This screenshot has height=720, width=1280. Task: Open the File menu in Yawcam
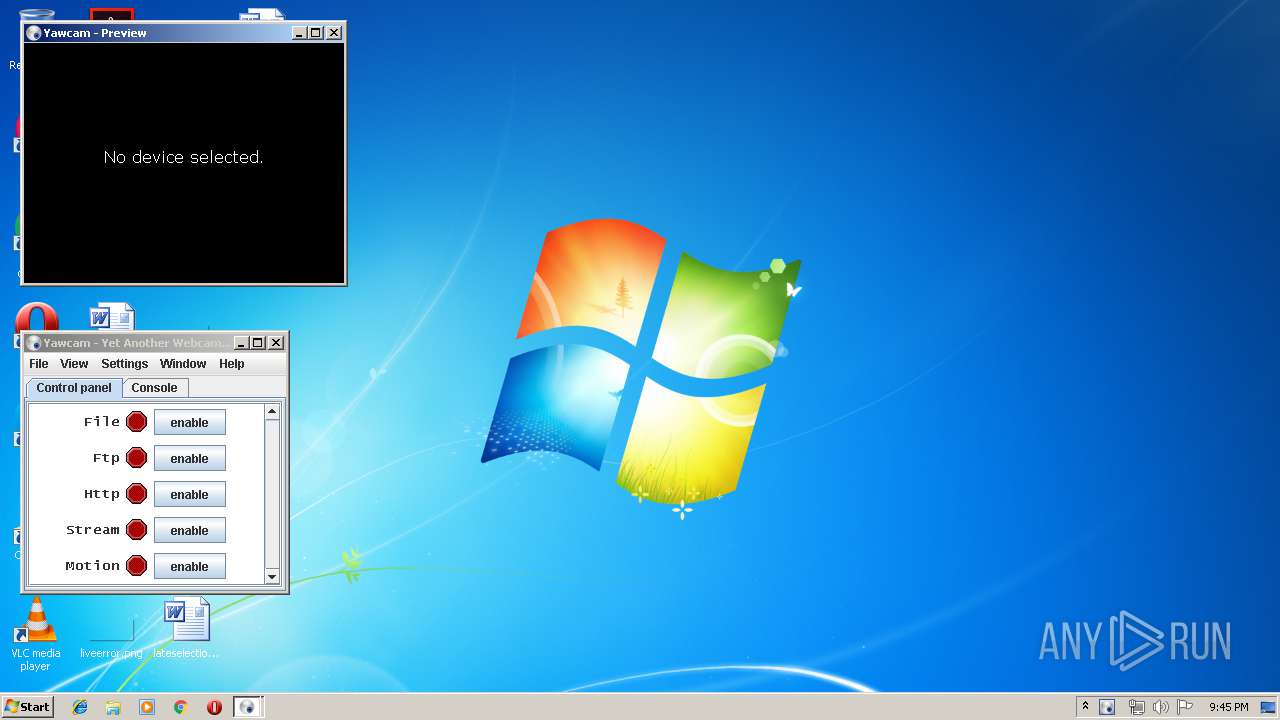point(39,364)
